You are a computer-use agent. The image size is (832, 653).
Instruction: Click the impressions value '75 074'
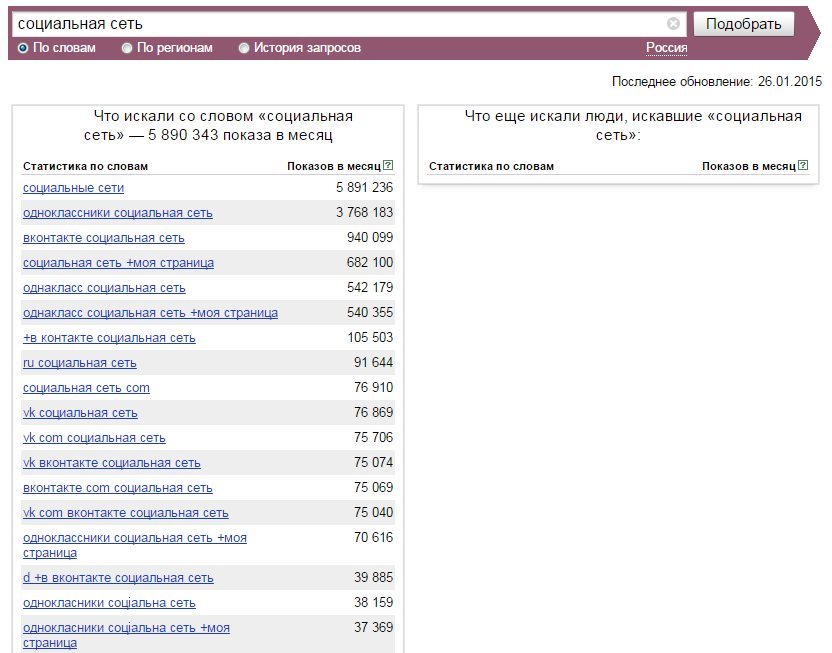tap(373, 462)
